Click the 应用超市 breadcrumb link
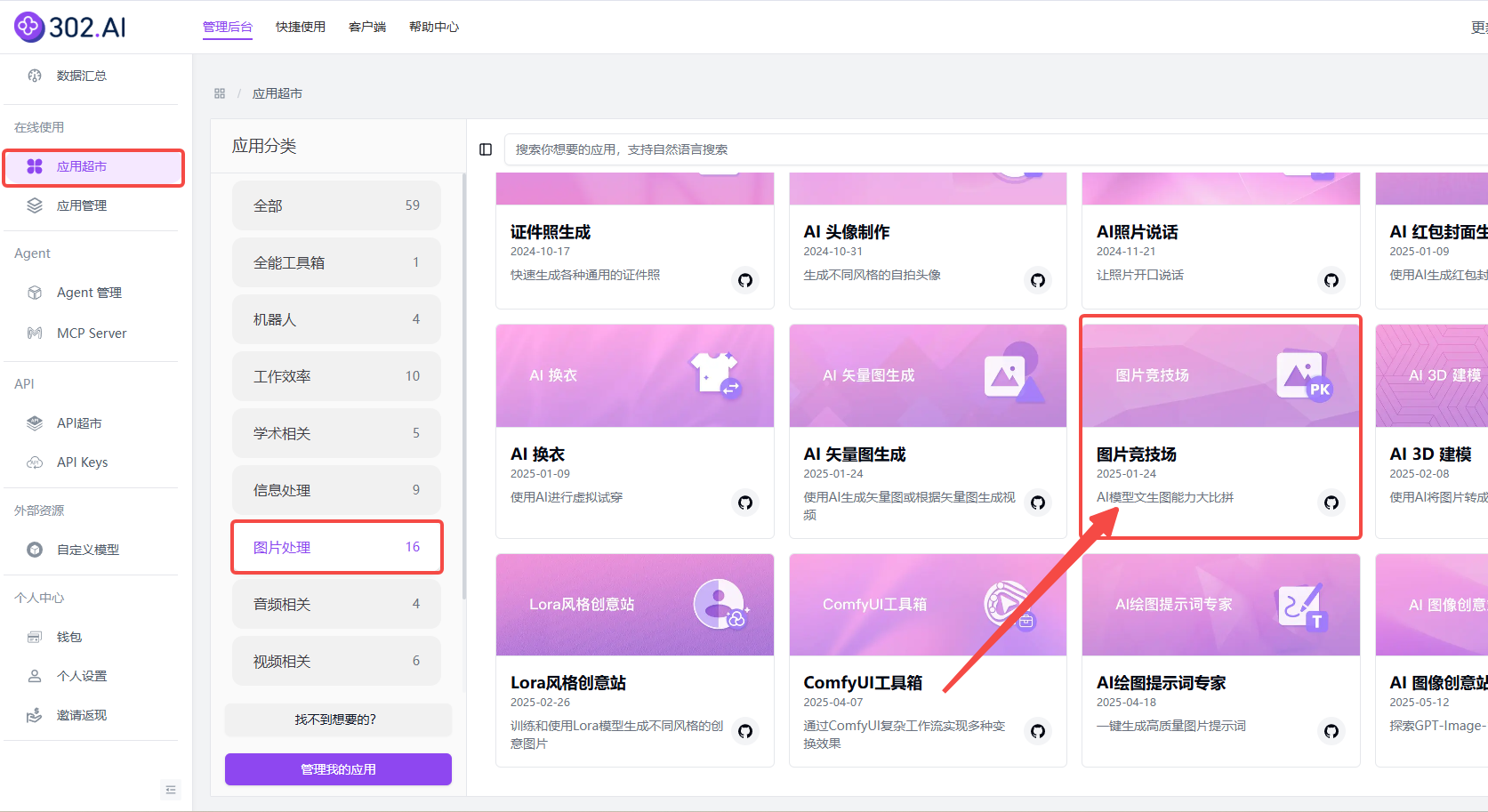 coord(277,93)
